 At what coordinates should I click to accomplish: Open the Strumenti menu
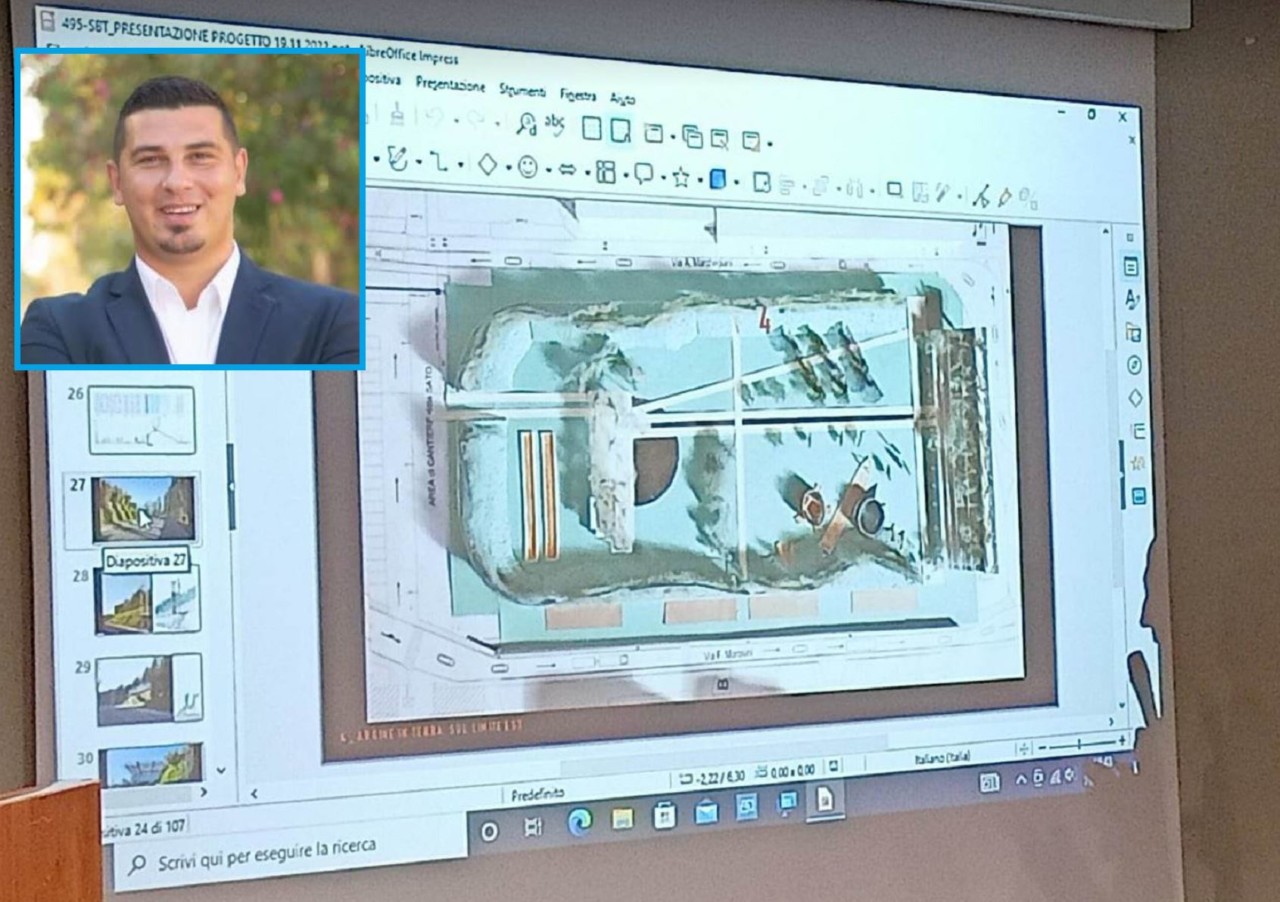coord(521,90)
